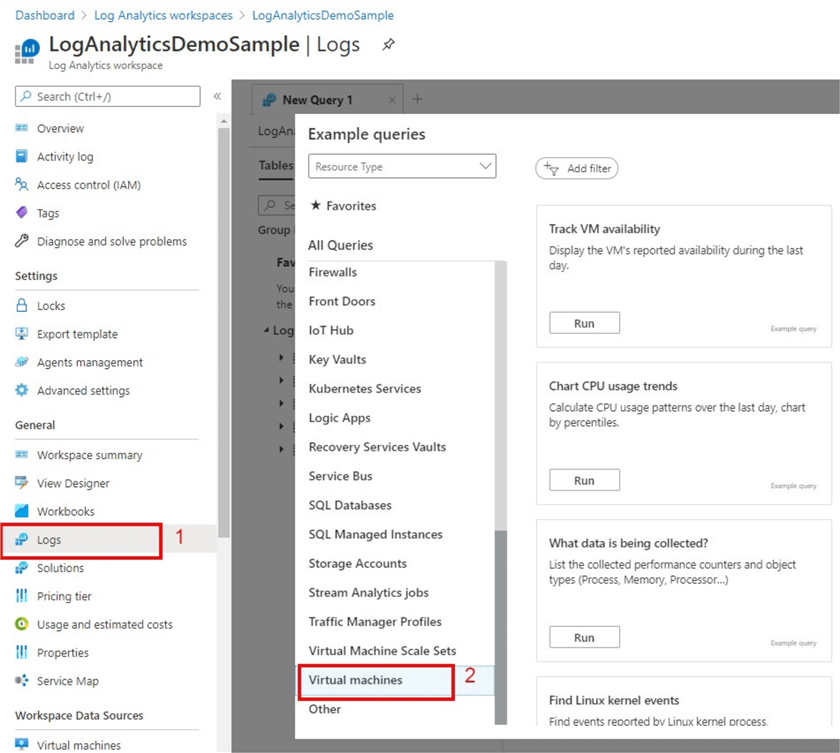This screenshot has height=753, width=840.
Task: Run the Chart CPU usage trends query
Action: pos(584,480)
